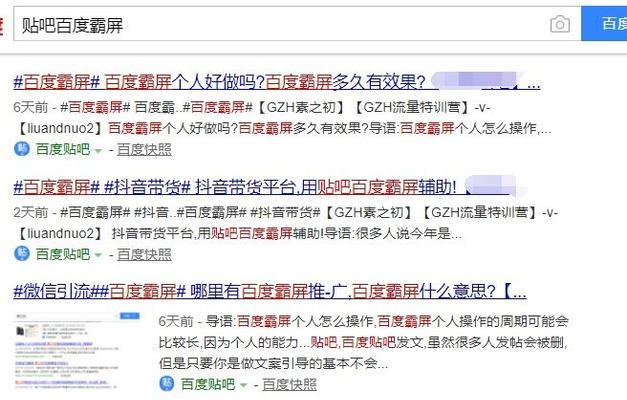Click thumbnail image of 微信引流 result

[78, 351]
